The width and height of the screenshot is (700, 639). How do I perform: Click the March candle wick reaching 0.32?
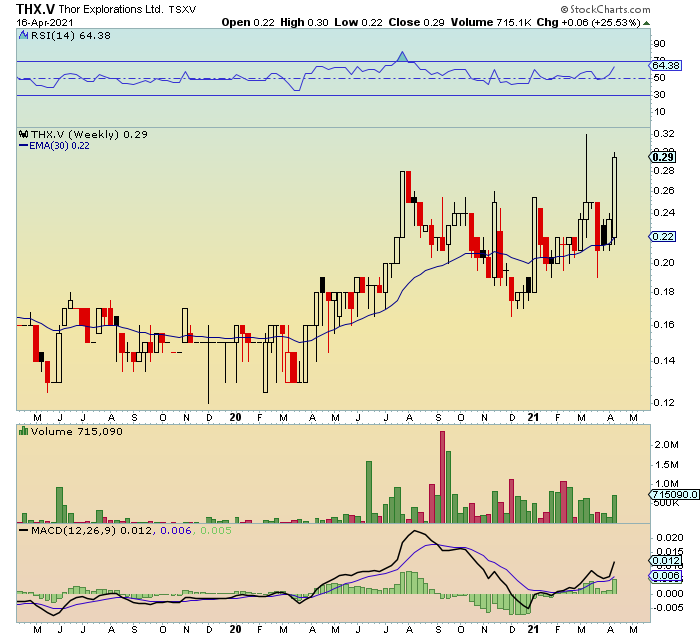coord(586,167)
